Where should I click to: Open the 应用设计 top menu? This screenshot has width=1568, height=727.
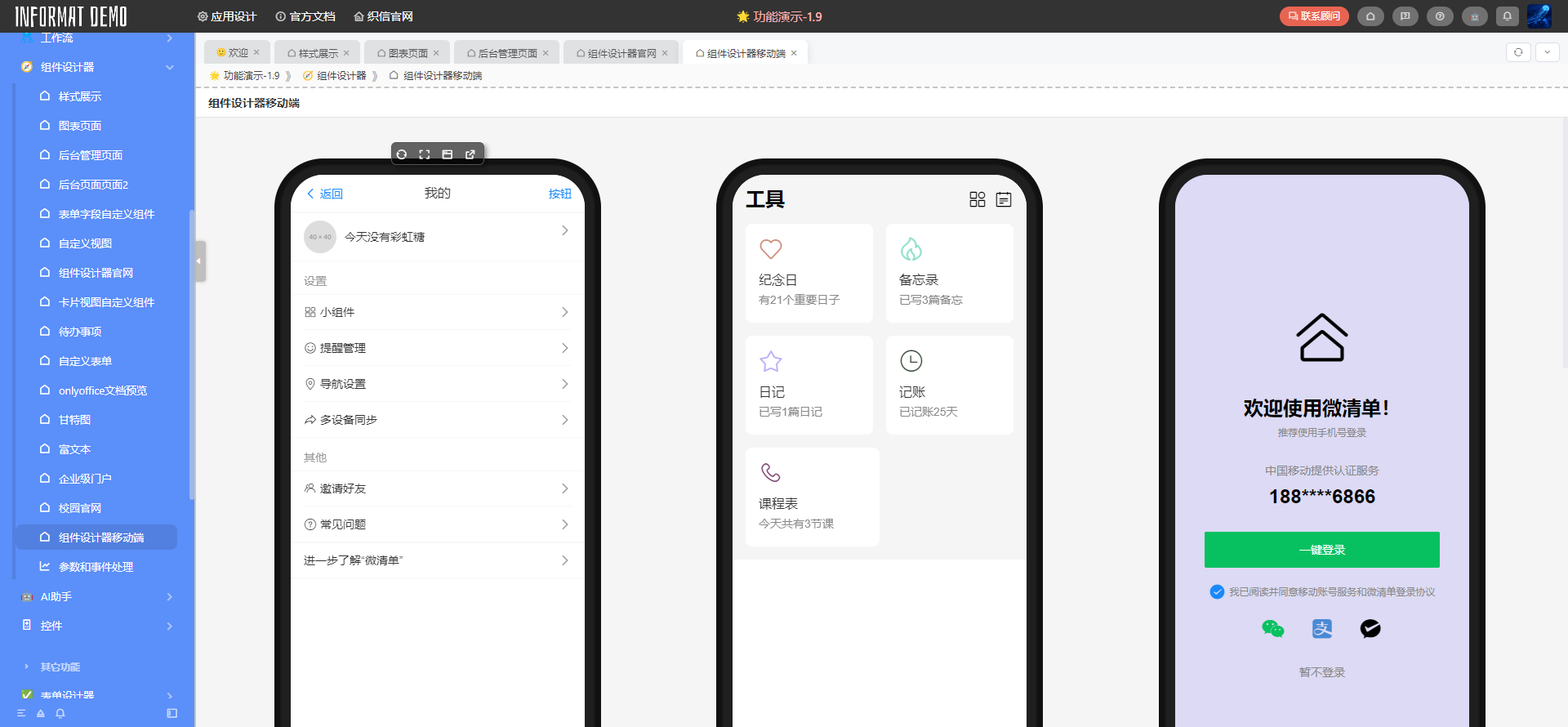227,16
